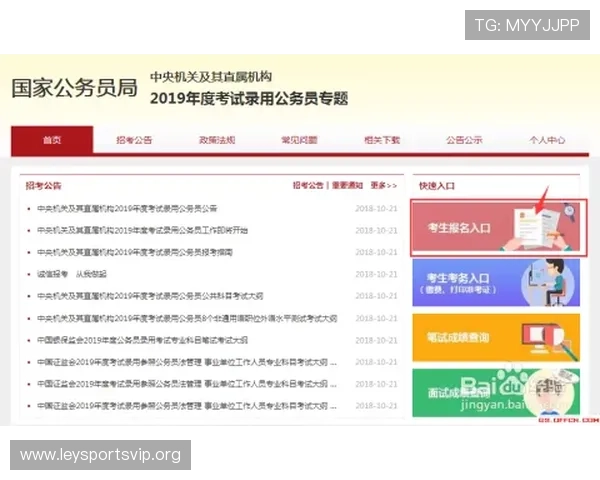Open the 公务员报考指南 announcement
The width and height of the screenshot is (600, 480).
click(x=135, y=252)
